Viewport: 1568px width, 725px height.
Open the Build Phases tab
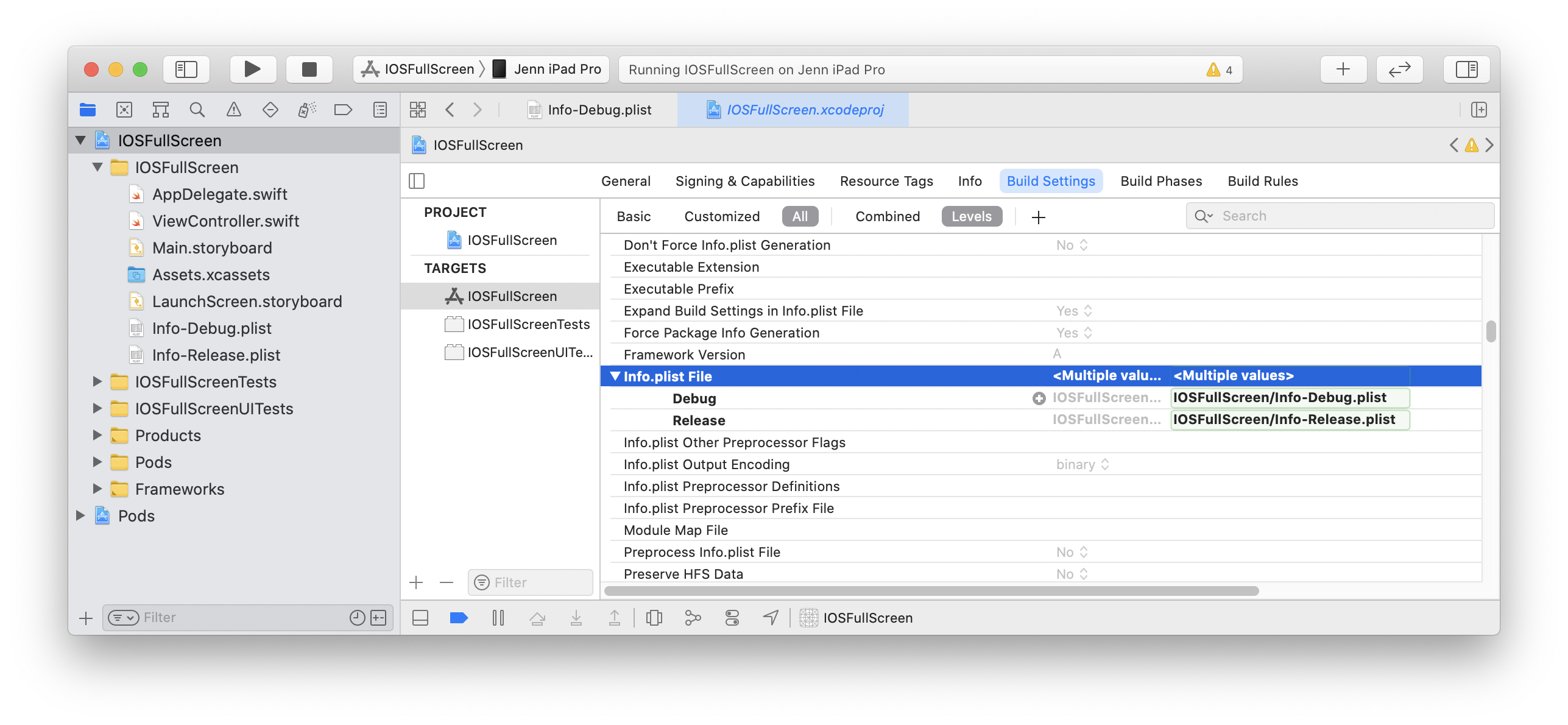tap(1160, 180)
